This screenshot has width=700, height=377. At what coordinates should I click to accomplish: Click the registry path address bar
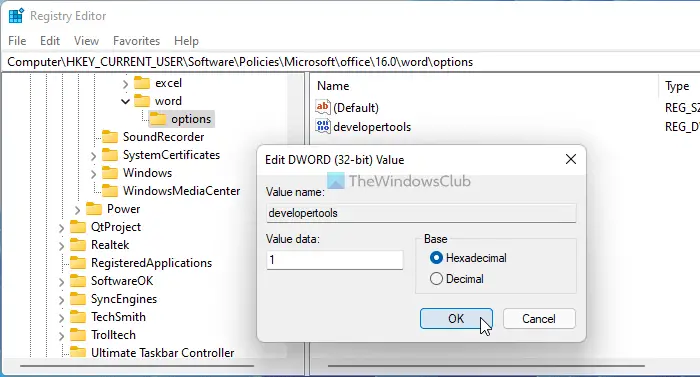click(350, 62)
